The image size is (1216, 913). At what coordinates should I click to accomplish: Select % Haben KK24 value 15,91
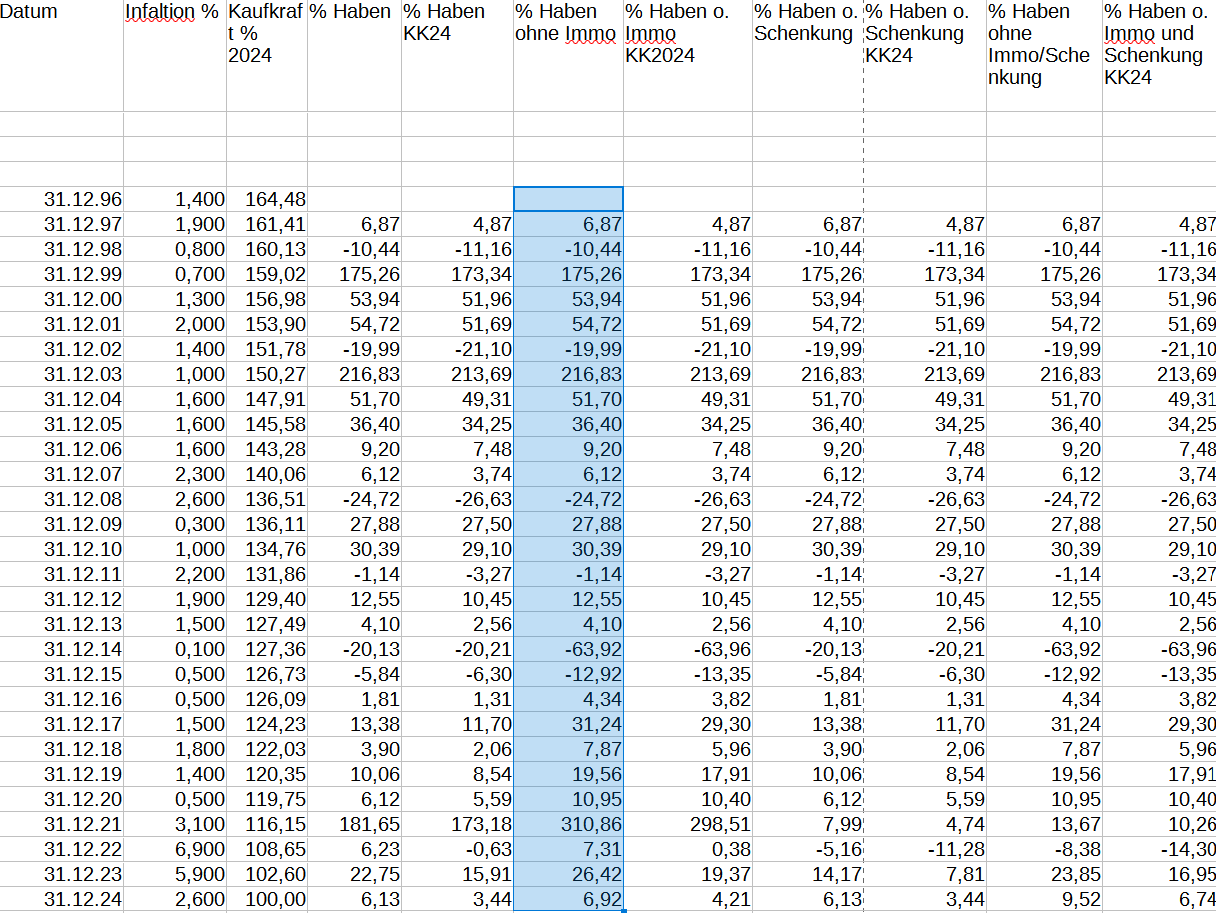point(457,874)
